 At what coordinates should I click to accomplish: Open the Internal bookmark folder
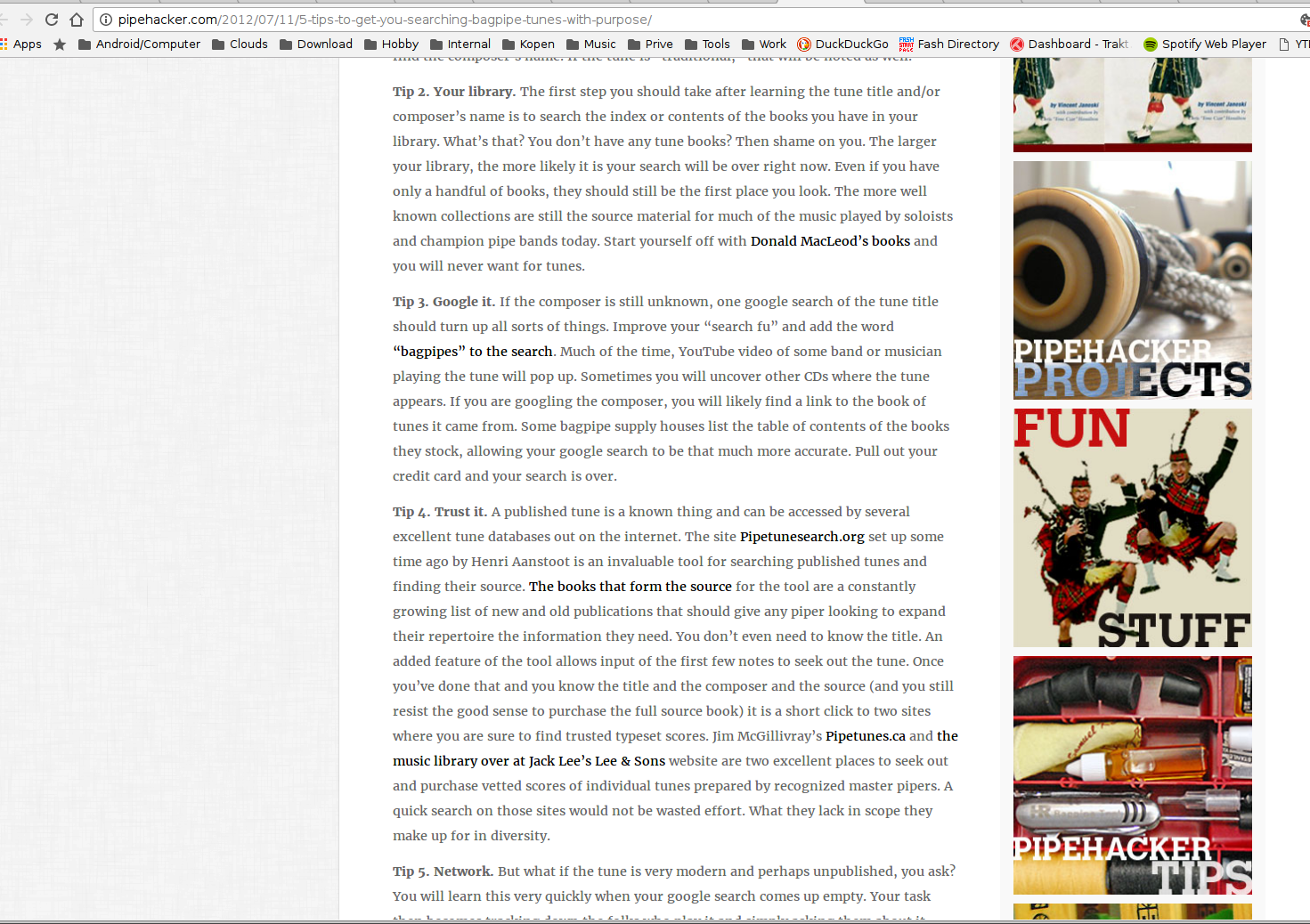(x=460, y=44)
